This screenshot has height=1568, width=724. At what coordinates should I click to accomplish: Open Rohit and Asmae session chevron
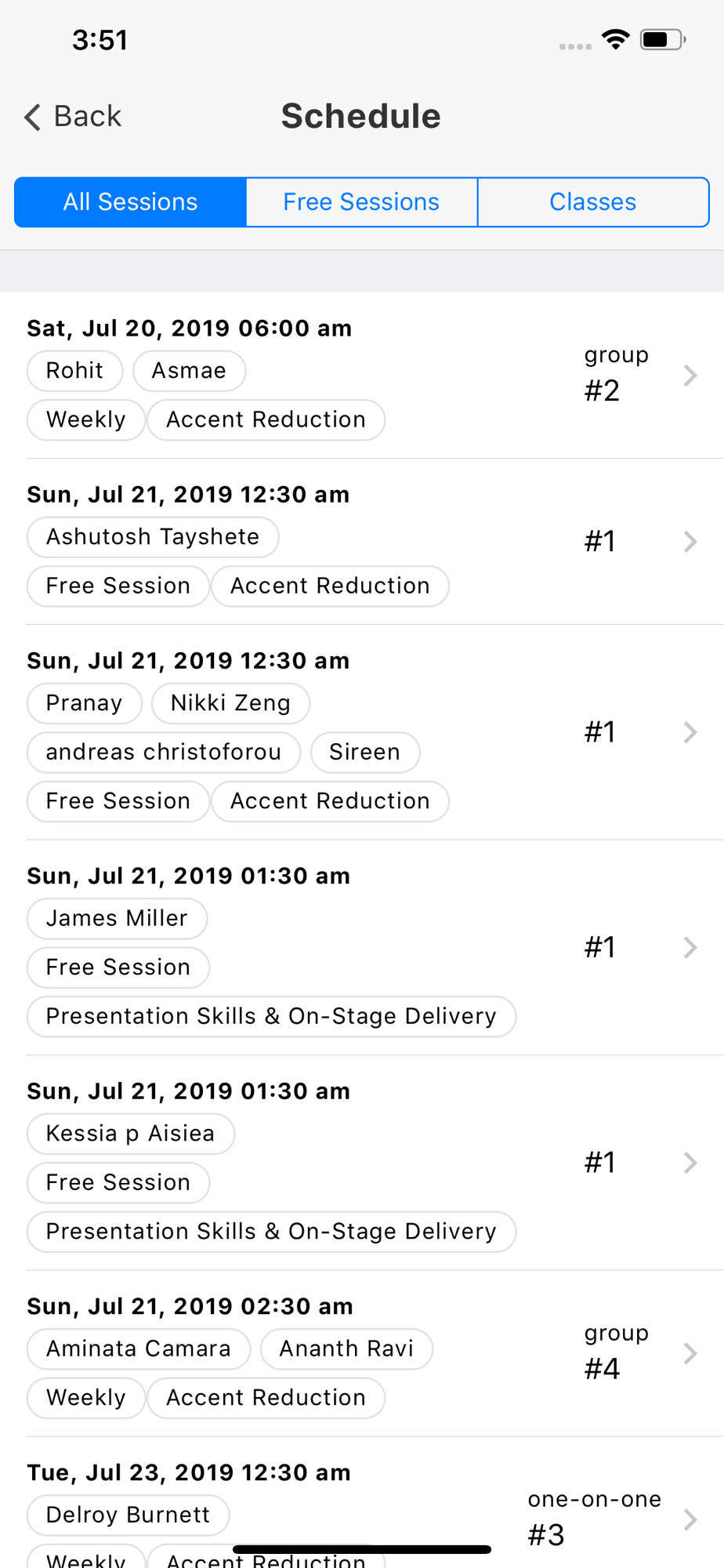coord(690,376)
